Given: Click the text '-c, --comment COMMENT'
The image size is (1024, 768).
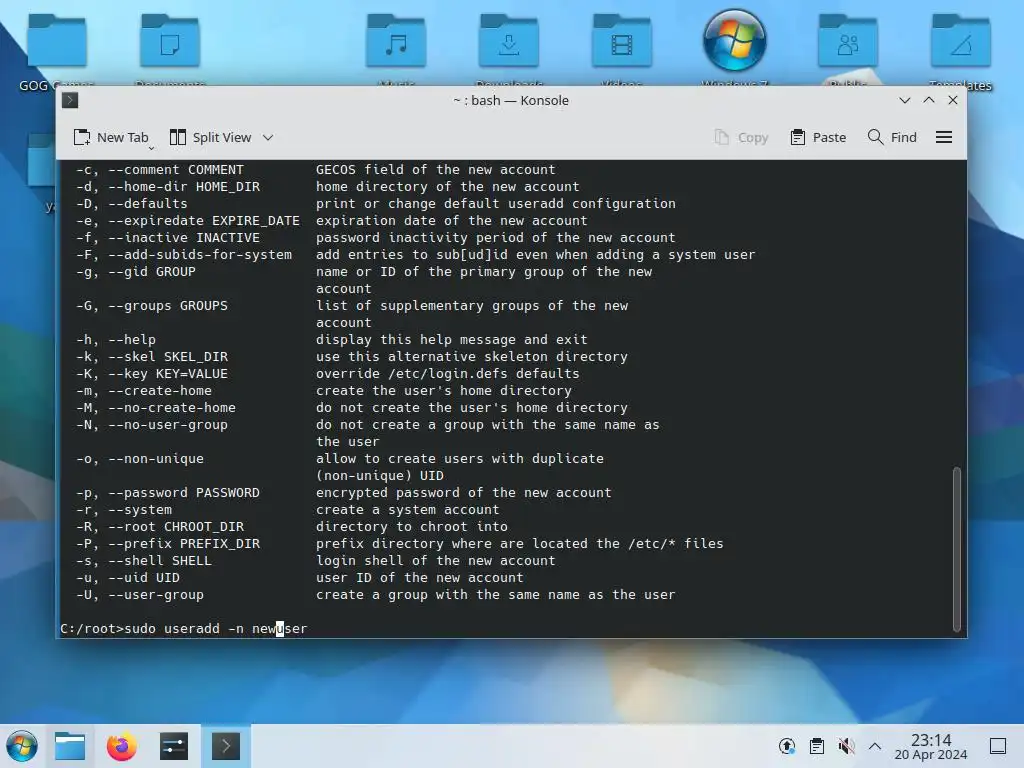Looking at the screenshot, I should point(159,170).
